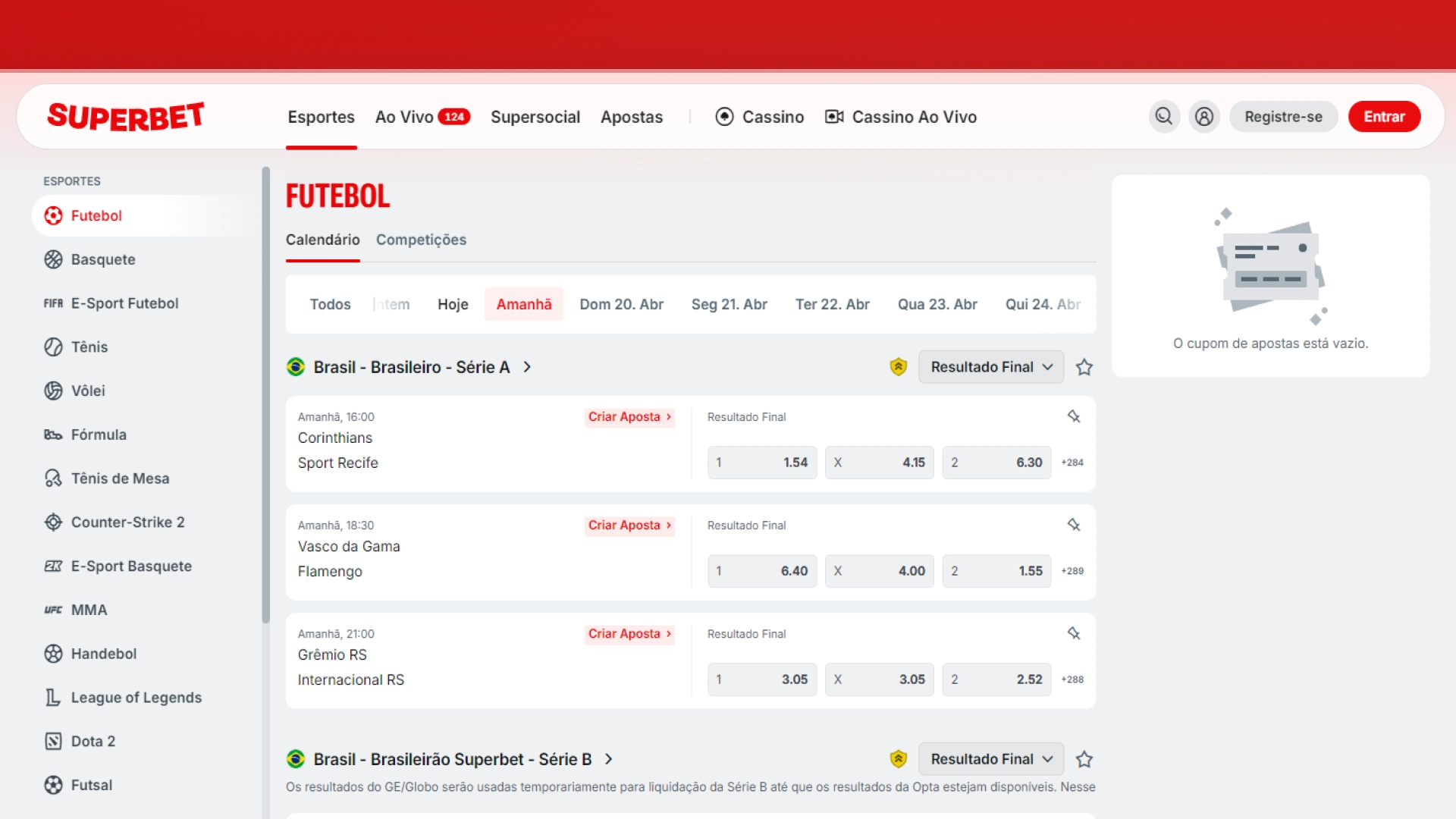1456x819 pixels.
Task: Open the Supersocial menu item
Action: [x=535, y=117]
